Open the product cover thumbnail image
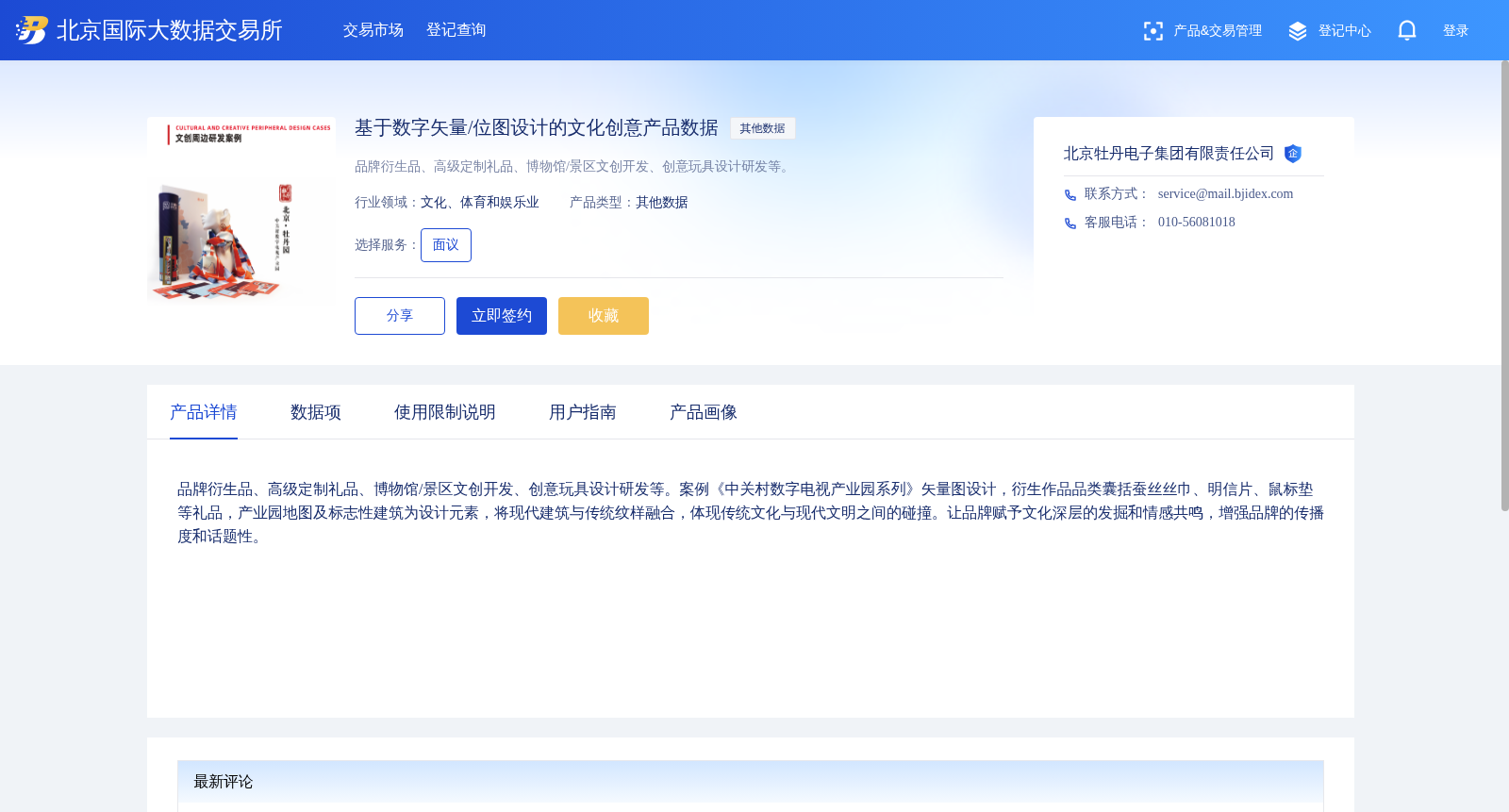Viewport: 1509px width, 812px height. pyautogui.click(x=241, y=211)
